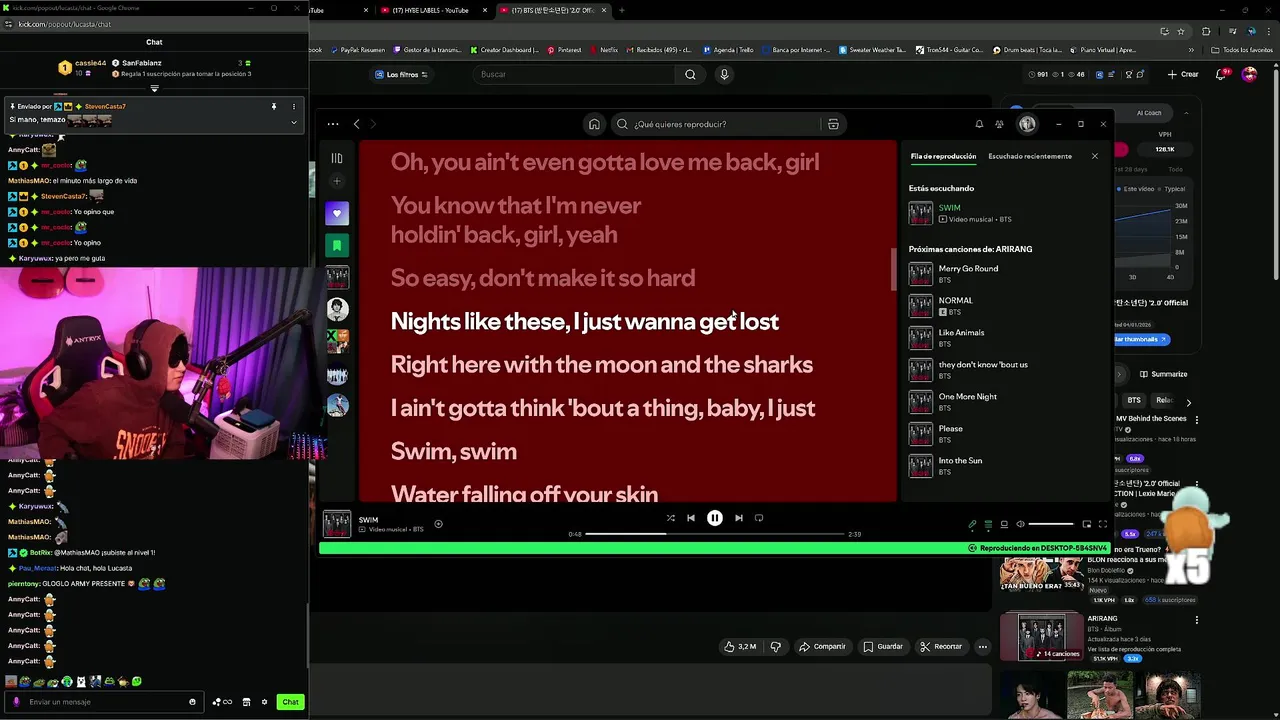The width and height of the screenshot is (1280, 720).
Task: Skip to next track in Spotify
Action: (x=738, y=518)
